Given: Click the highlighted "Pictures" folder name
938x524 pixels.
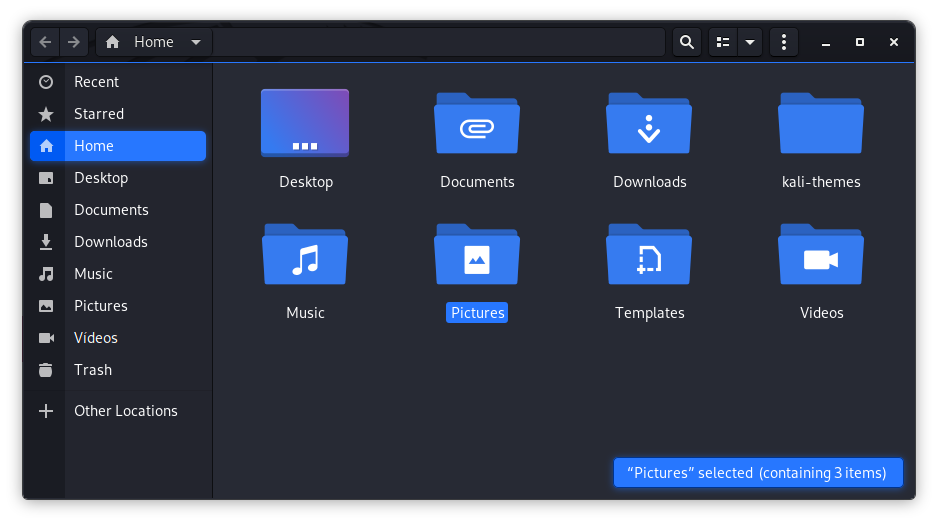Looking at the screenshot, I should pos(477,313).
